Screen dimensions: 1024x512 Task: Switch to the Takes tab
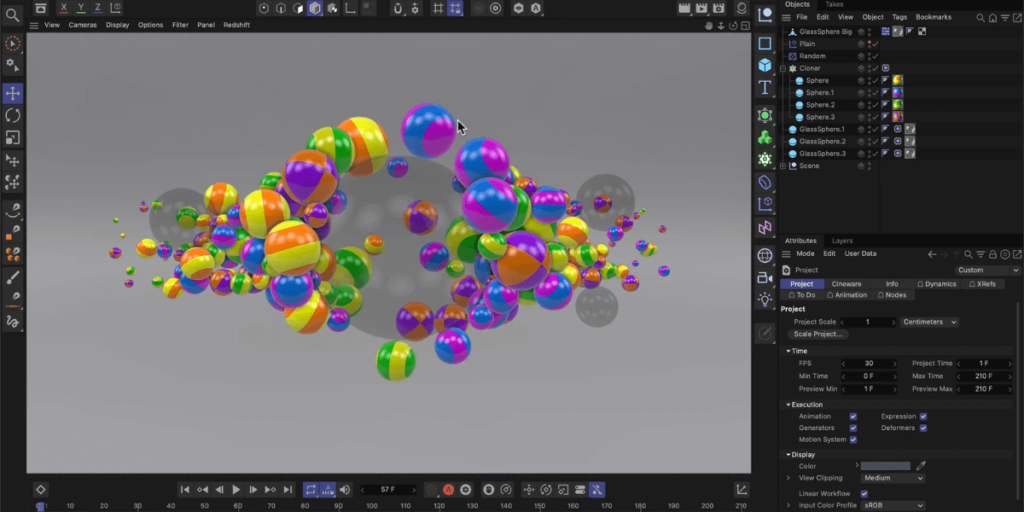click(834, 5)
